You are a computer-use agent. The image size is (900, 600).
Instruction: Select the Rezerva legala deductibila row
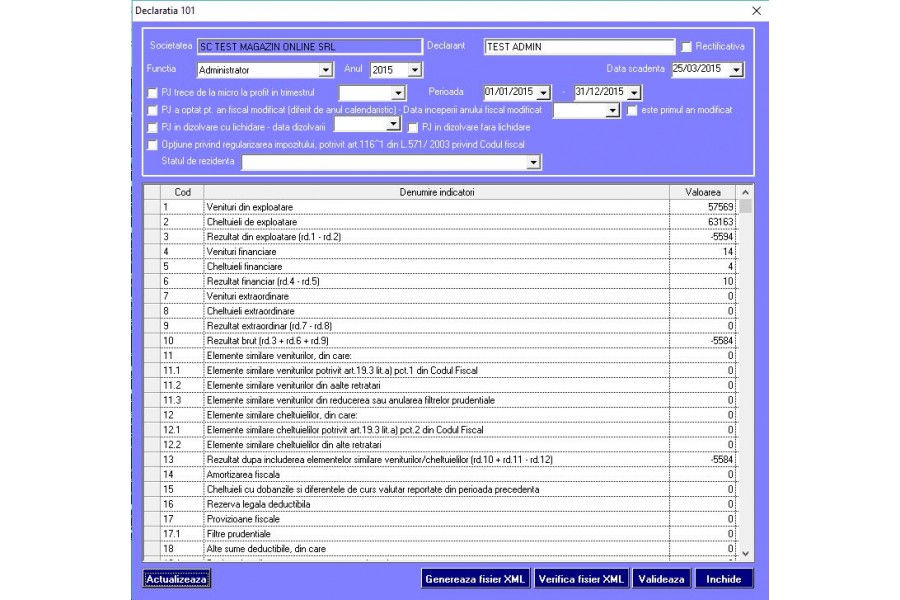click(x=440, y=504)
